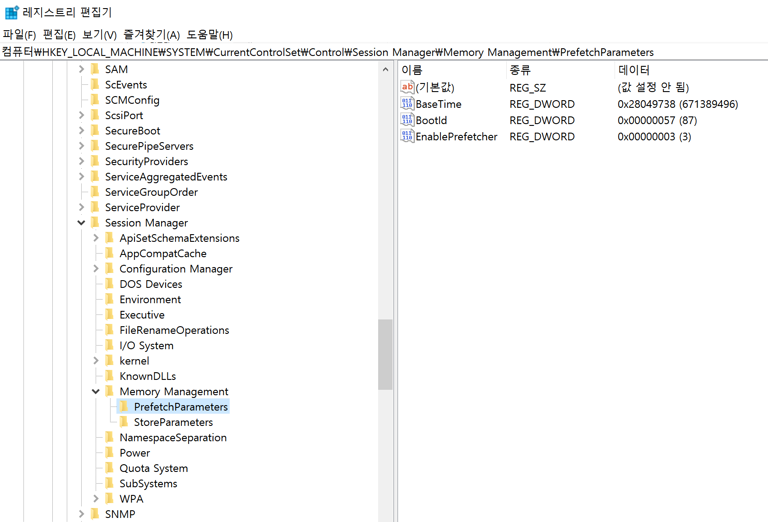
Task: Click the Registry Editor title bar icon
Action: [x=11, y=12]
